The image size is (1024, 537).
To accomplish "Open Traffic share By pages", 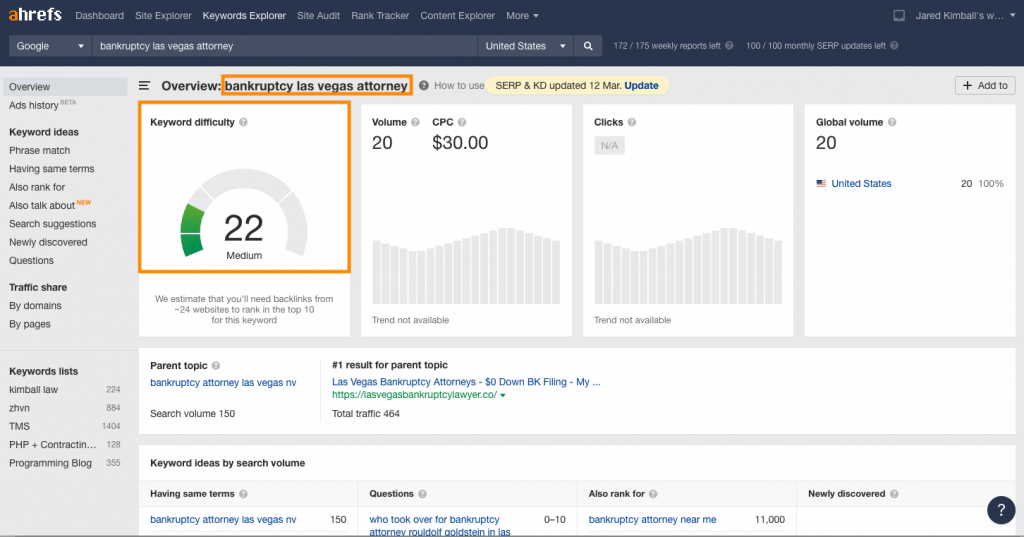I will tap(29, 324).
